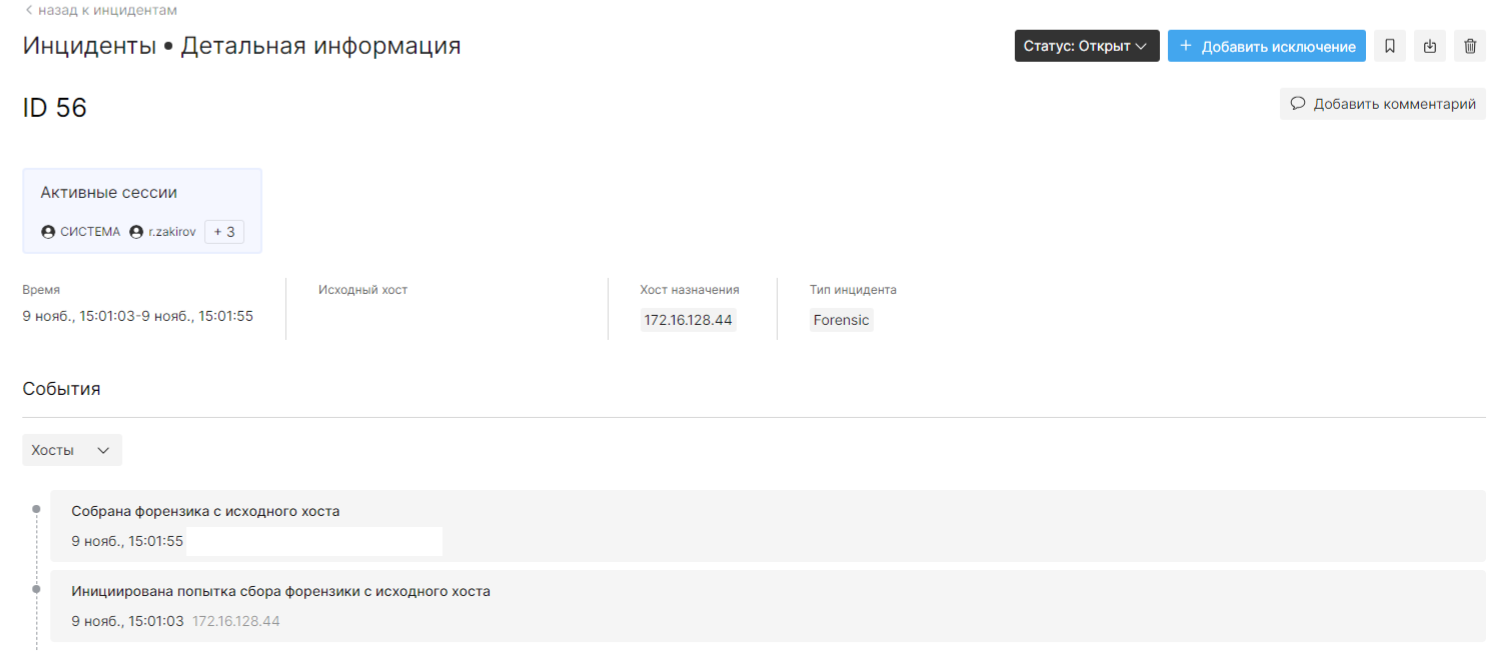Click timeline marker of 'Собрана форензика' event

tap(36, 509)
